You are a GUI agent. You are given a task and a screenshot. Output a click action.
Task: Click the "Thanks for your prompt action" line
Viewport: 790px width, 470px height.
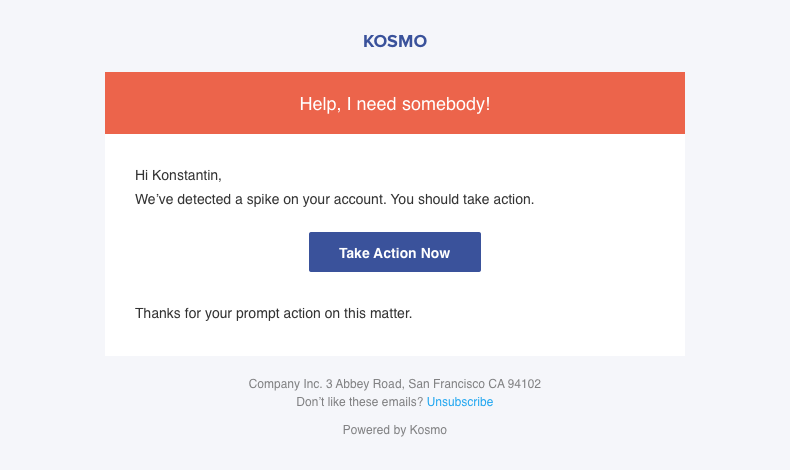click(273, 313)
